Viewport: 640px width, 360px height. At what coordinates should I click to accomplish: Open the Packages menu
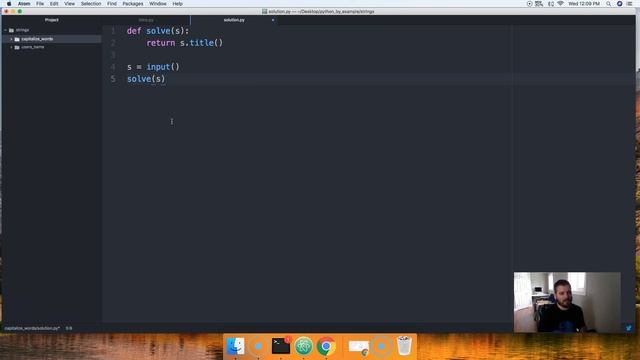click(133, 4)
